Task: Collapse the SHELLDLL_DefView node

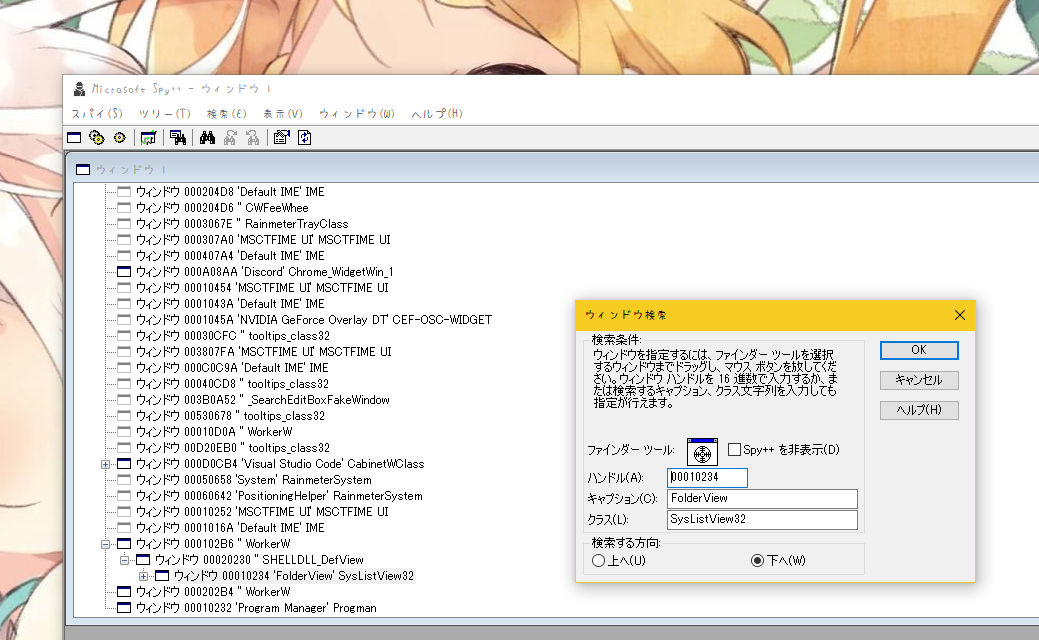Action: [125, 560]
